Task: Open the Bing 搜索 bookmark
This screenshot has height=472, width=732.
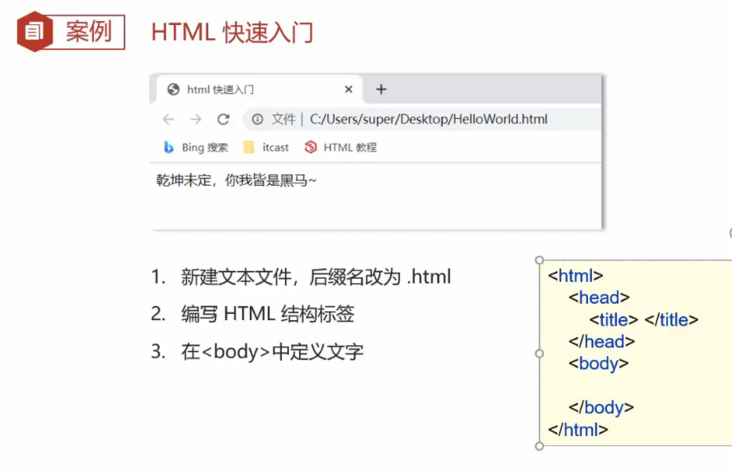Action: click(196, 148)
